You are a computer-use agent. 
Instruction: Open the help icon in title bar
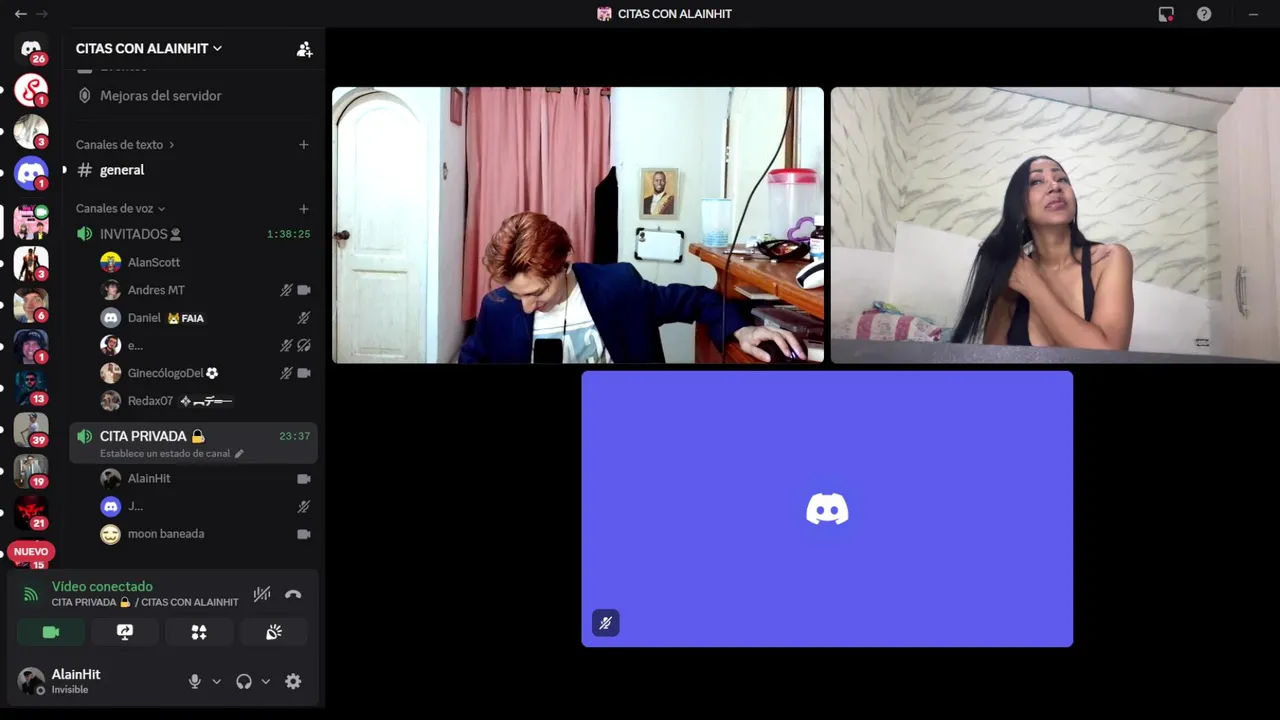1204,14
